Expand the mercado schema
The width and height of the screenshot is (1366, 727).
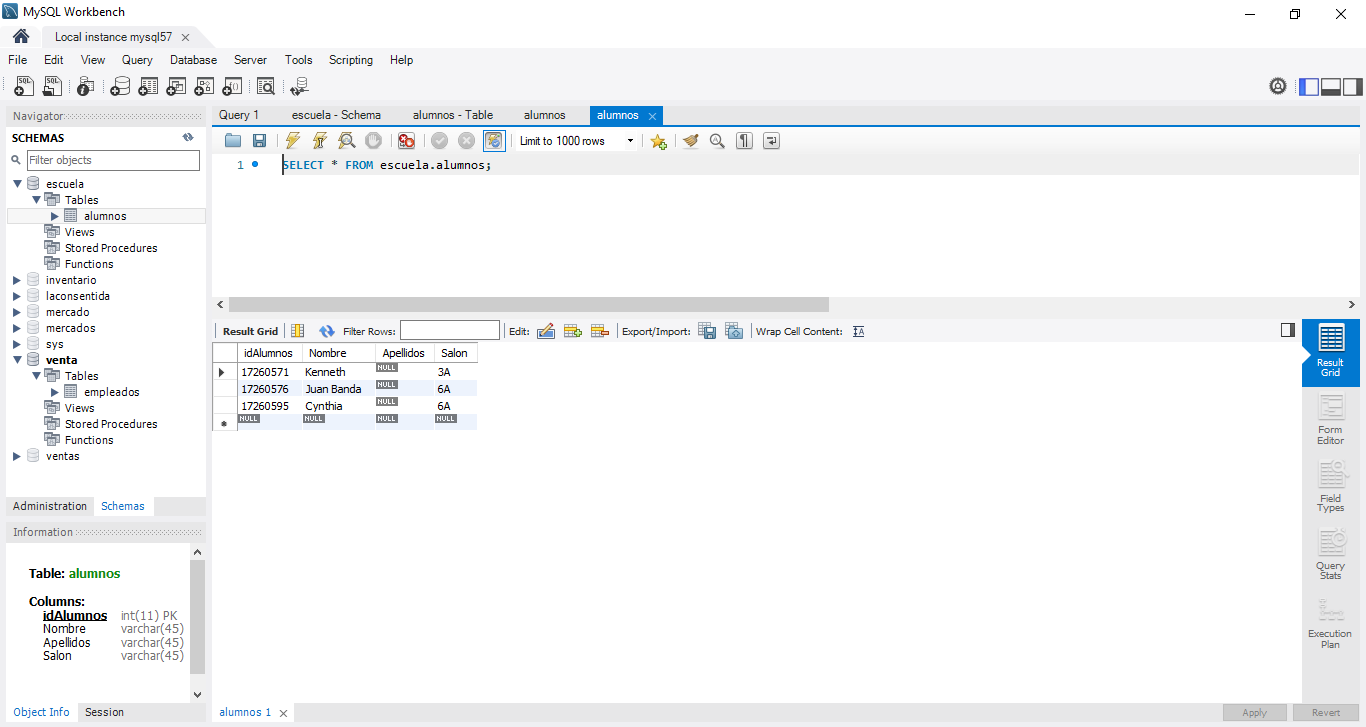tap(17, 312)
